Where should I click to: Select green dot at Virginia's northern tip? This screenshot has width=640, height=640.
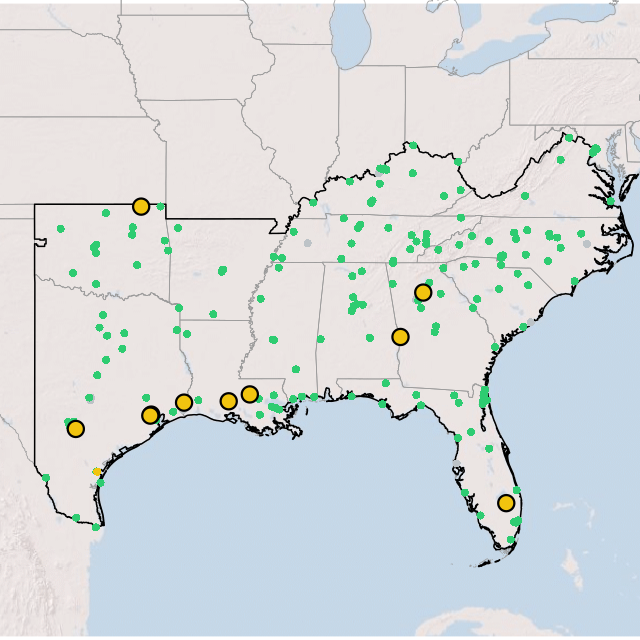pyautogui.click(x=569, y=138)
